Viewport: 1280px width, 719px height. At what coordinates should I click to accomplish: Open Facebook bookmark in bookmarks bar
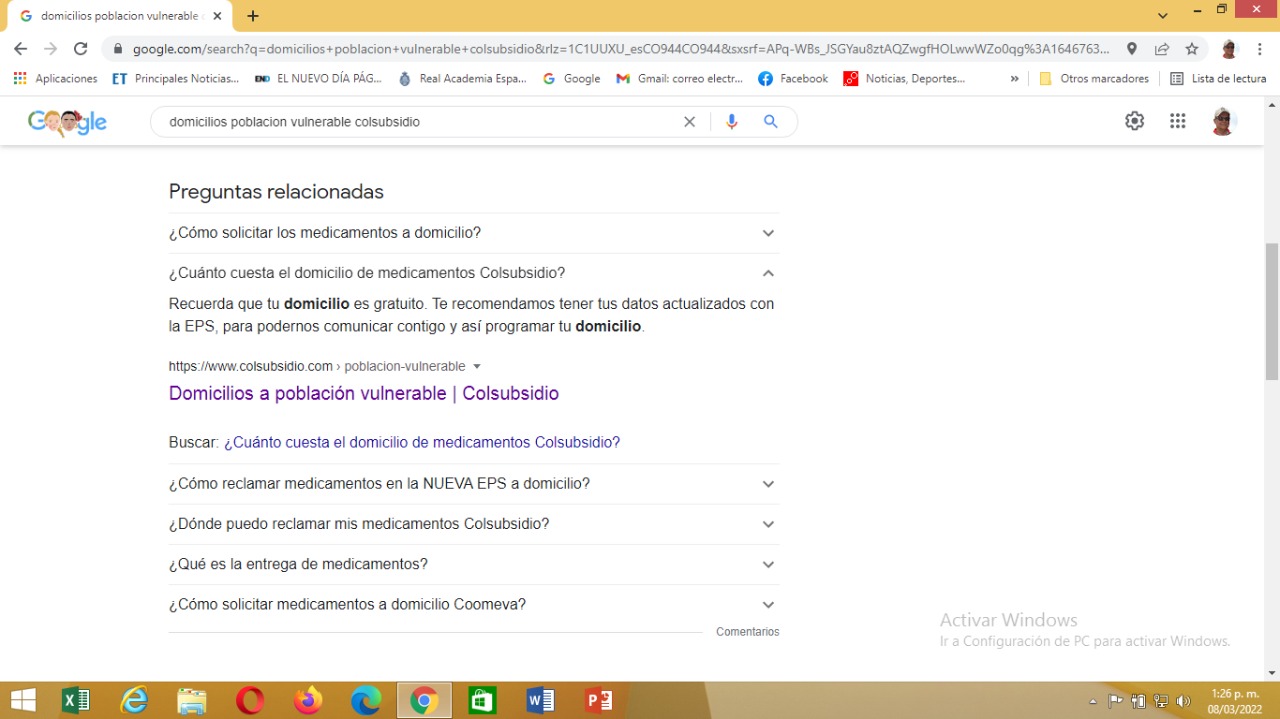point(793,78)
